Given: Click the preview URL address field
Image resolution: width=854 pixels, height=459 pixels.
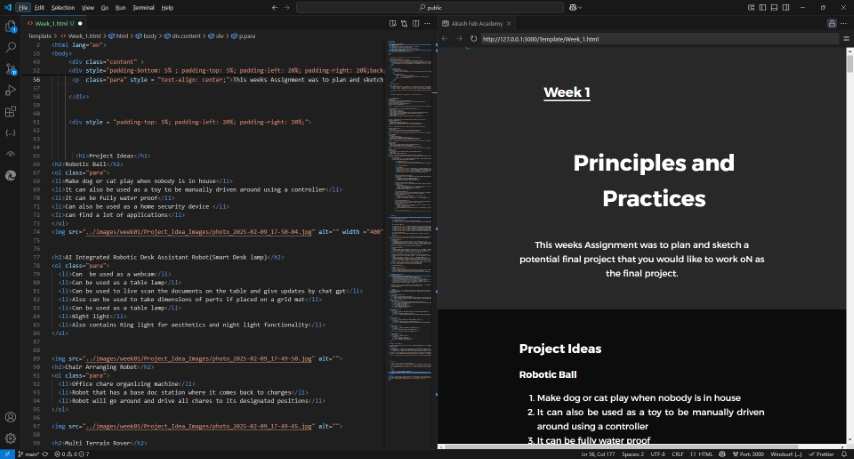Looking at the screenshot, I should coord(658,39).
